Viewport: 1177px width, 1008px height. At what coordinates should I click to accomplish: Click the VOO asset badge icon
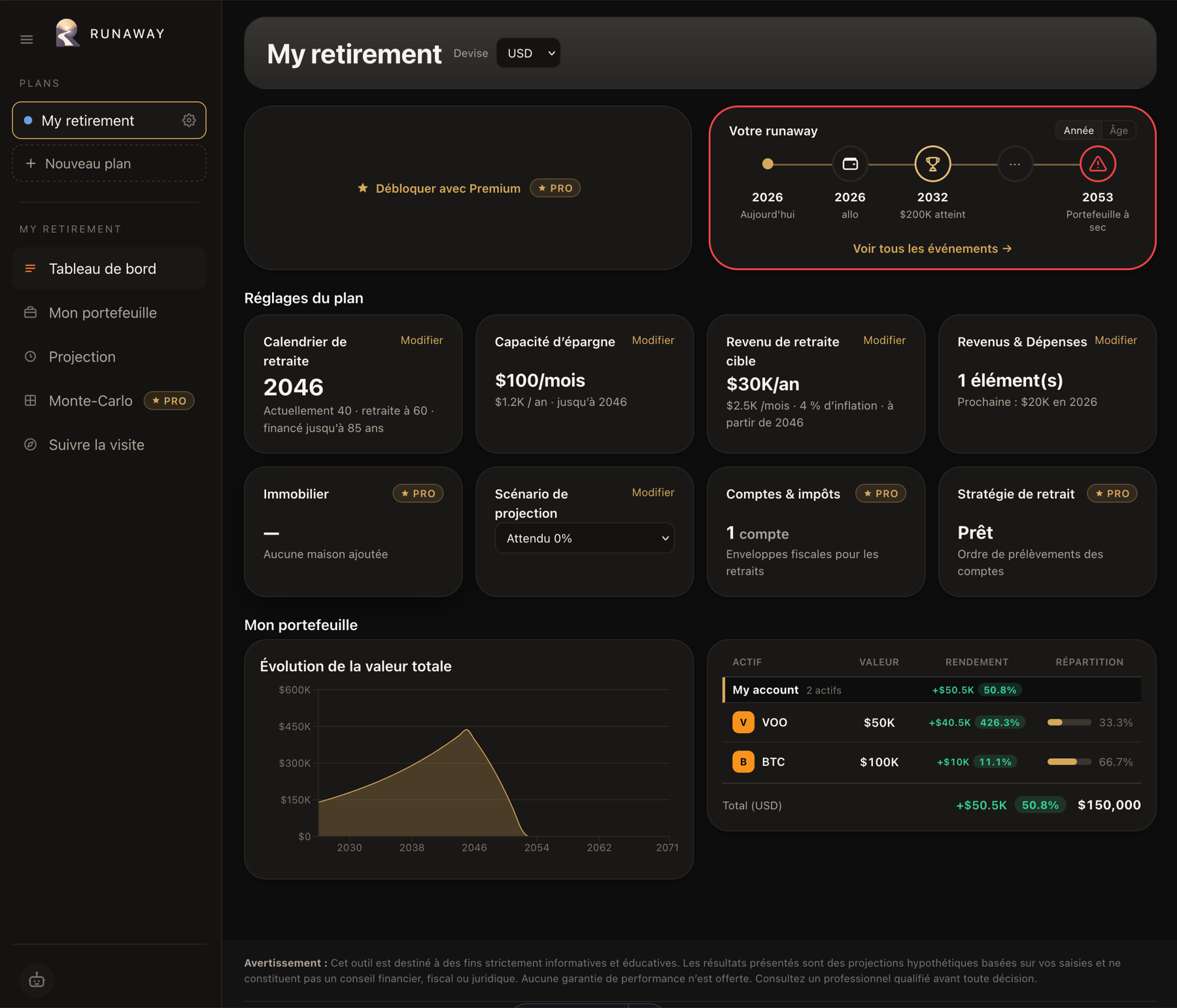coord(743,722)
